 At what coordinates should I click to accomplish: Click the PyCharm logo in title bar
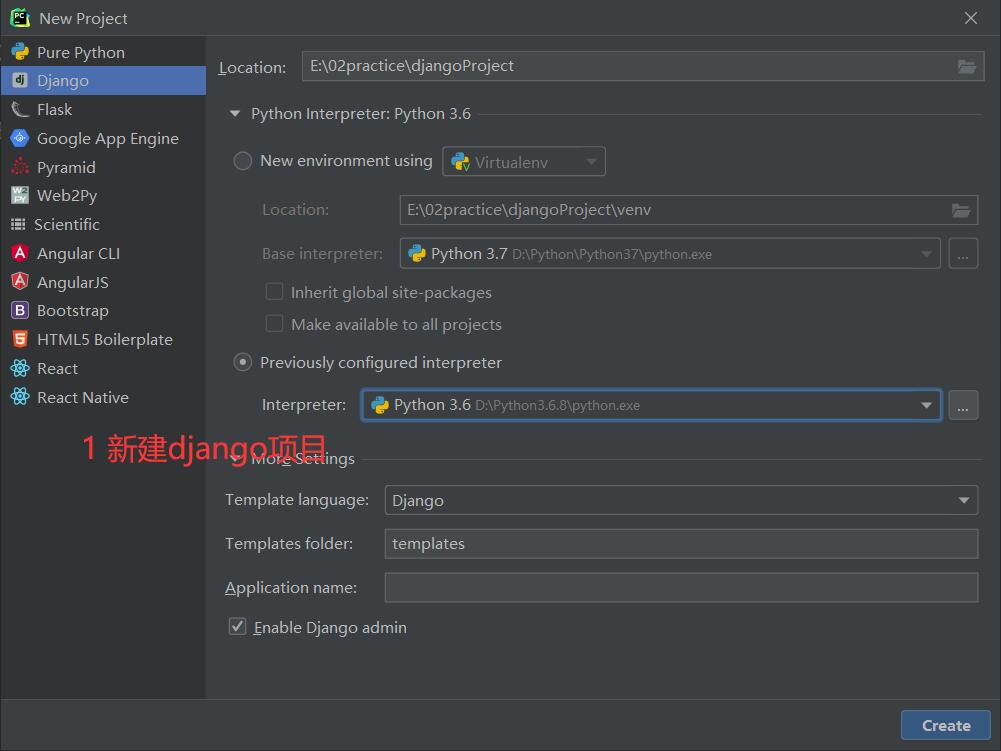(x=20, y=18)
